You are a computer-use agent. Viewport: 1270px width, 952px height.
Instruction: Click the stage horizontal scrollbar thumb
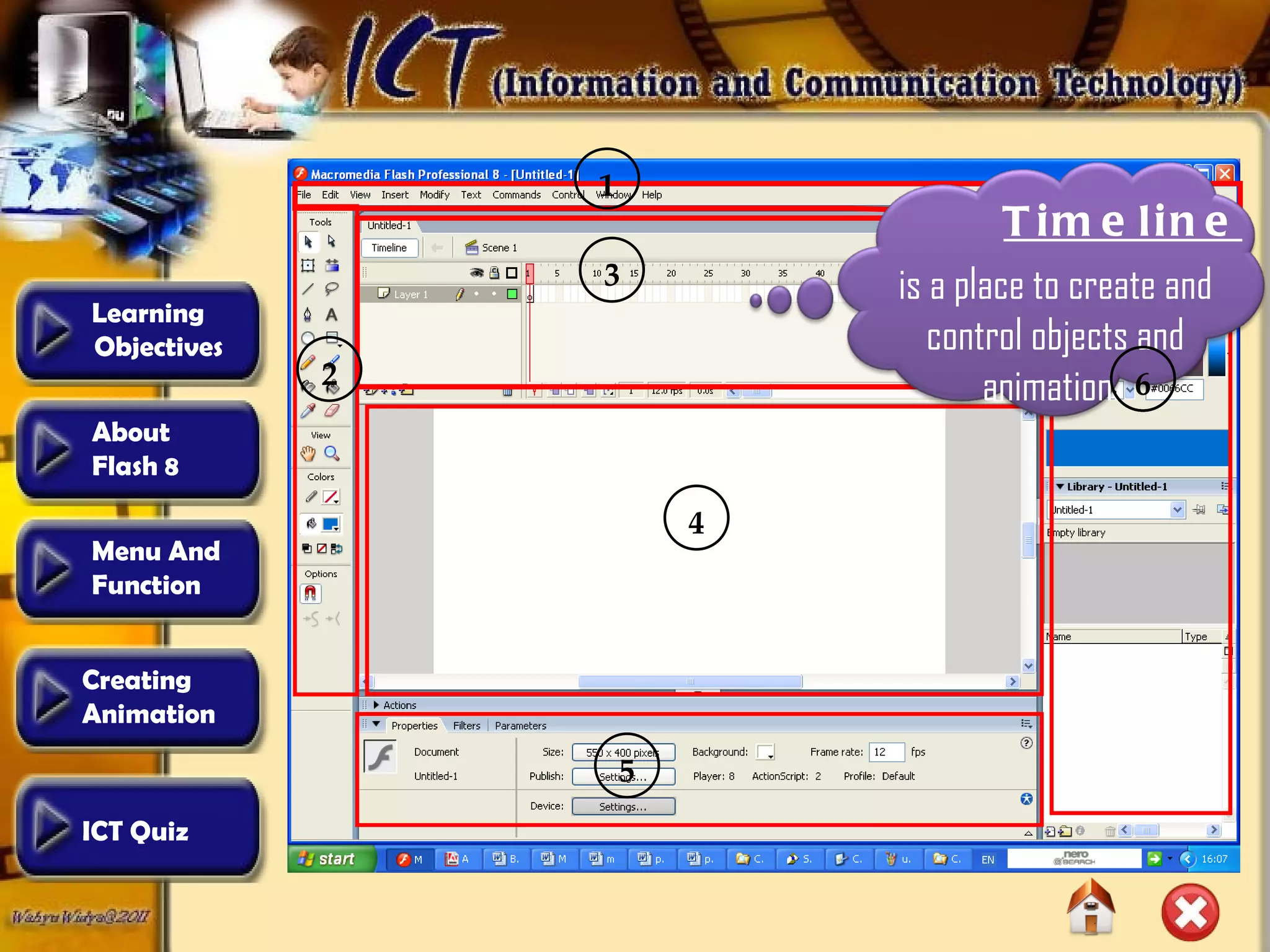click(690, 682)
